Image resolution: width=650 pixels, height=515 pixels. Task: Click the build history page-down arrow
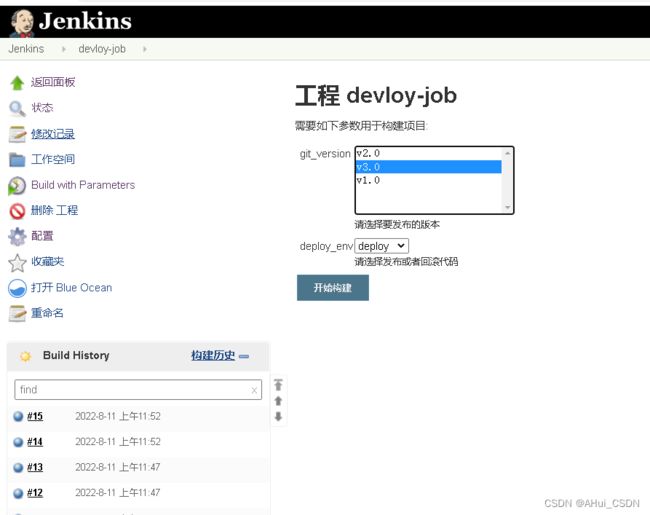click(x=278, y=416)
